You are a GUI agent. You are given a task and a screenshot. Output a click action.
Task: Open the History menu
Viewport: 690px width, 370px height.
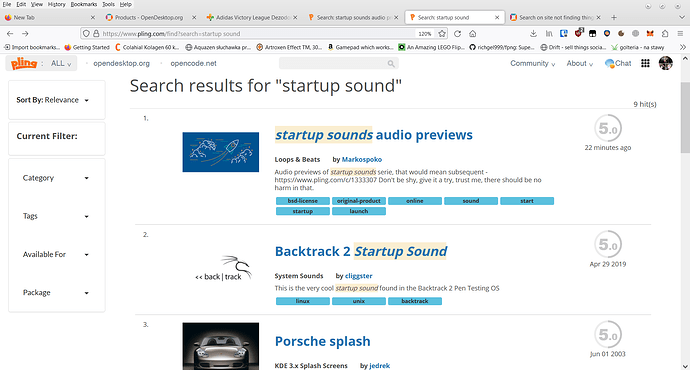[56, 4]
